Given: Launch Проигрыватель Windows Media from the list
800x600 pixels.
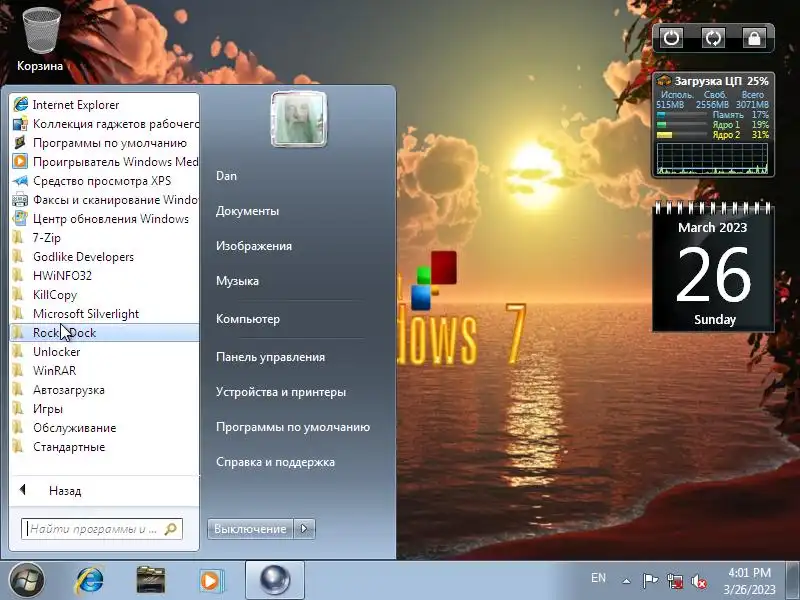Looking at the screenshot, I should tap(104, 162).
